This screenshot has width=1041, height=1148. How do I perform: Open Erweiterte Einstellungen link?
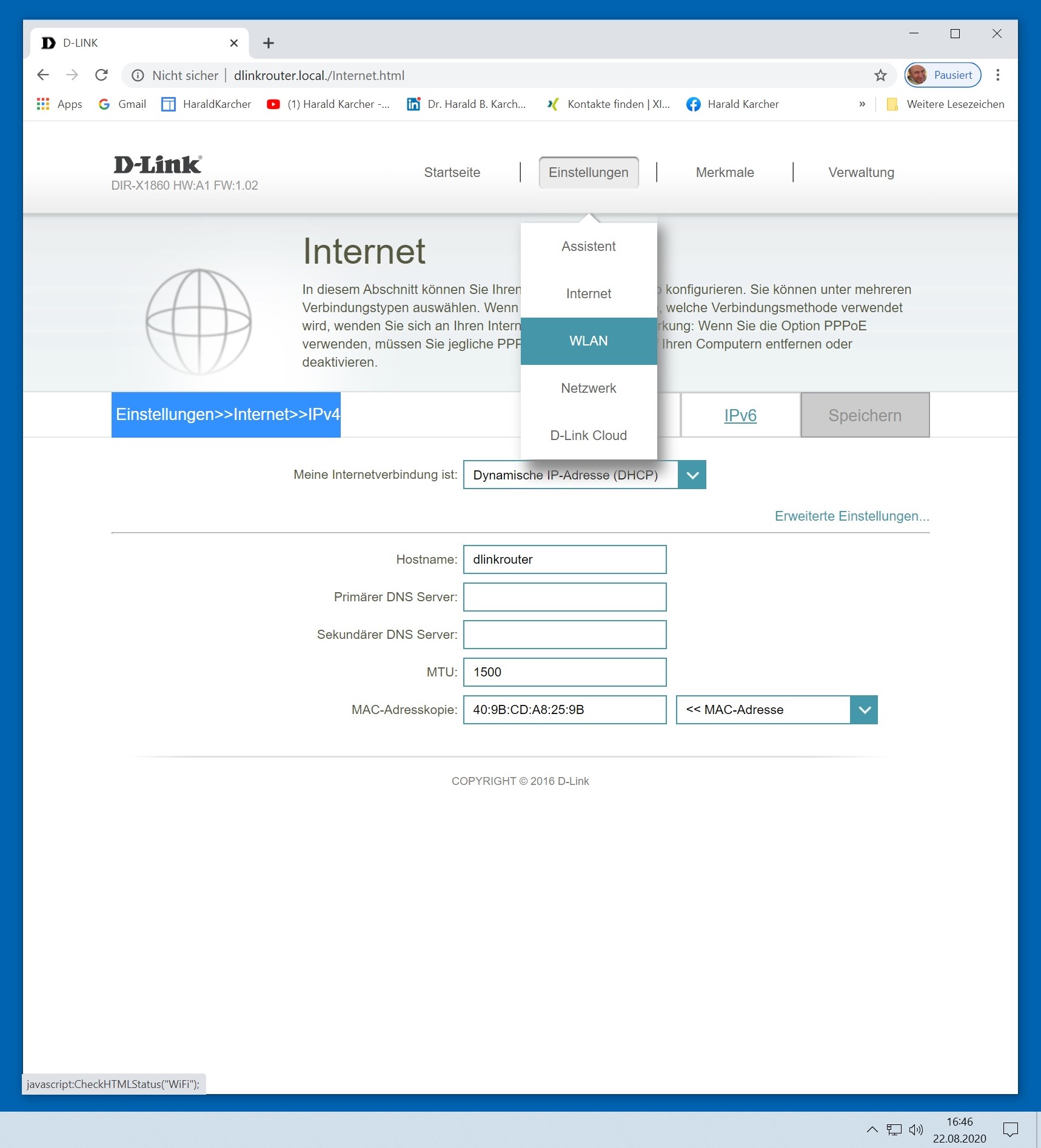(852, 516)
